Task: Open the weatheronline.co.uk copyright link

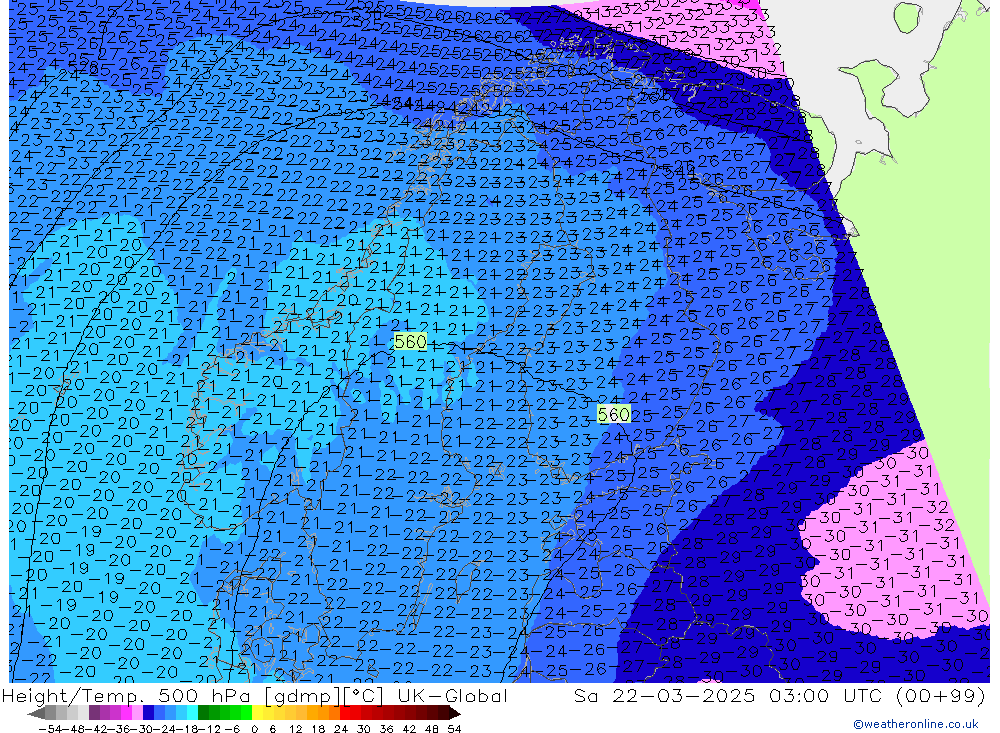Action: [x=916, y=724]
